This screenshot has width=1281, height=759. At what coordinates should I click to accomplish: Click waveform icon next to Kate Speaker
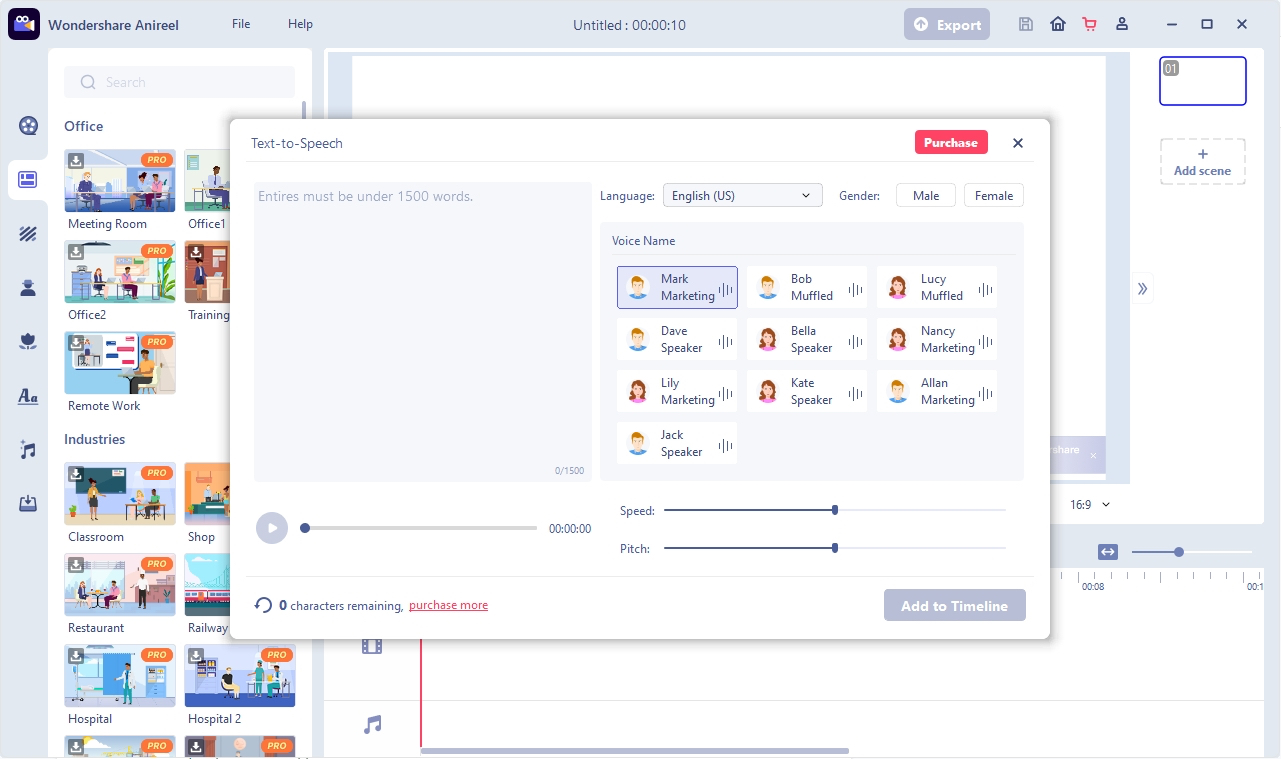click(x=856, y=392)
